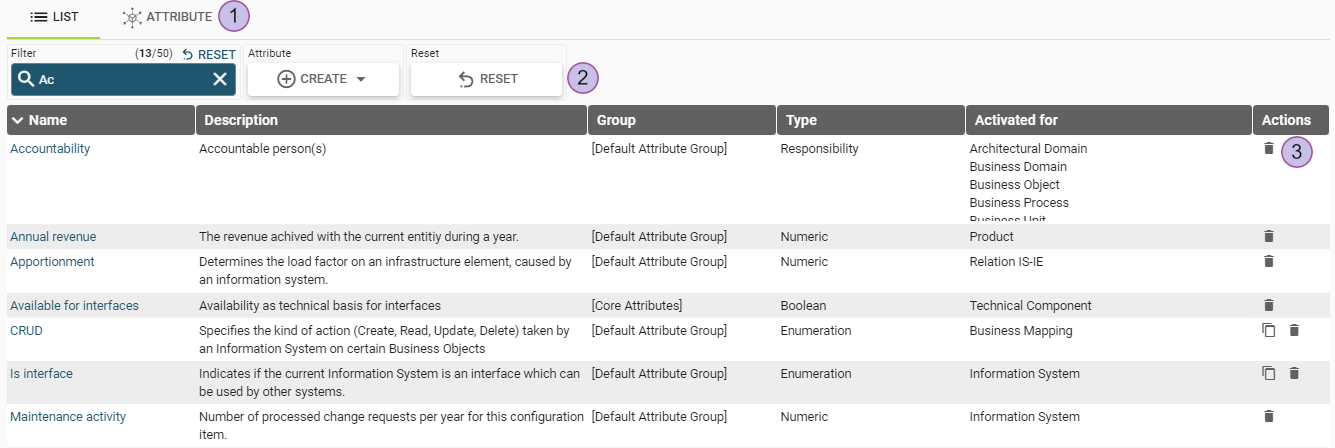1335x448 pixels.
Task: Sort by the Type column header
Action: 801,120
